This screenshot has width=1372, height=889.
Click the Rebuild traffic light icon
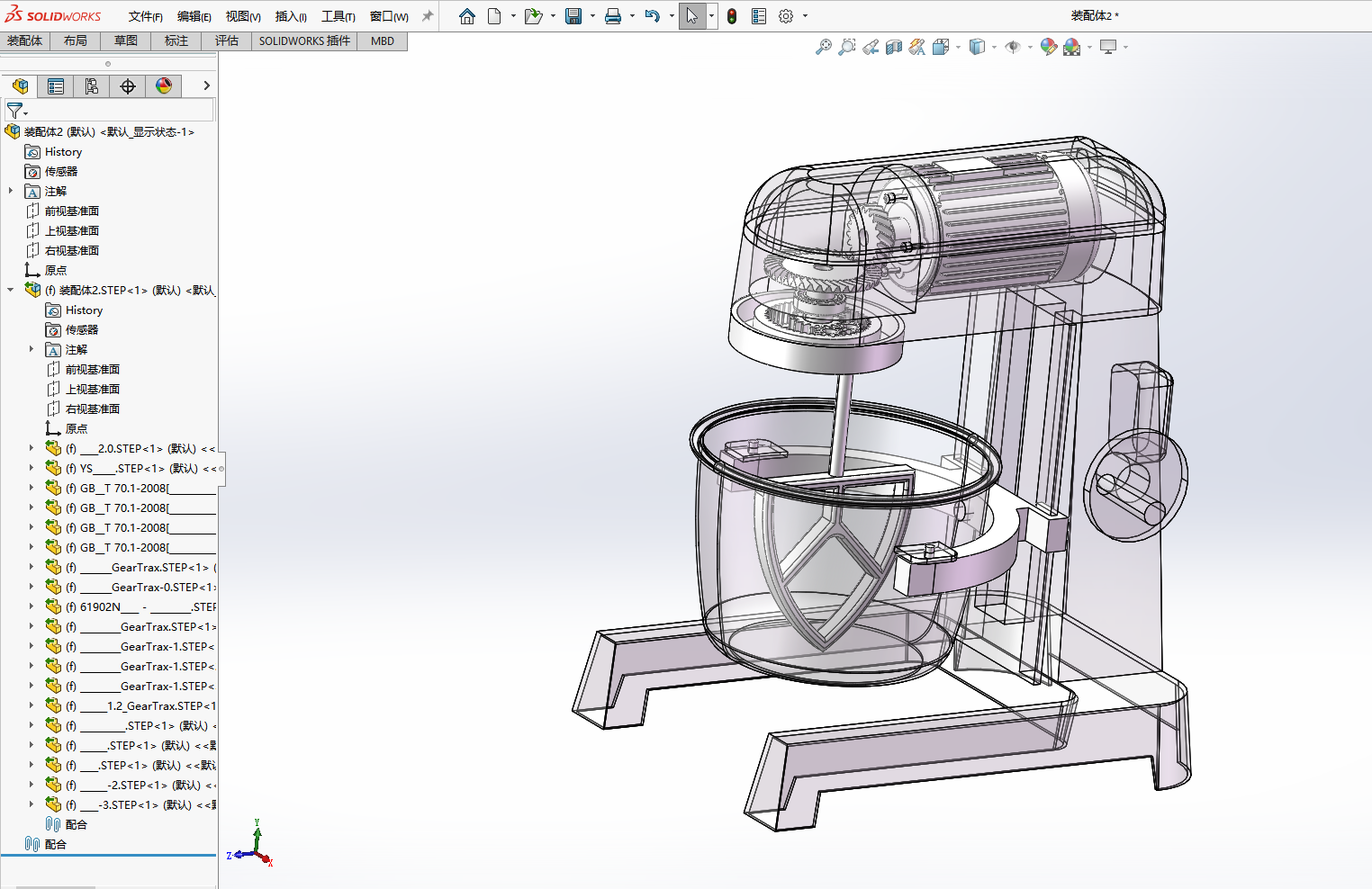tap(732, 16)
